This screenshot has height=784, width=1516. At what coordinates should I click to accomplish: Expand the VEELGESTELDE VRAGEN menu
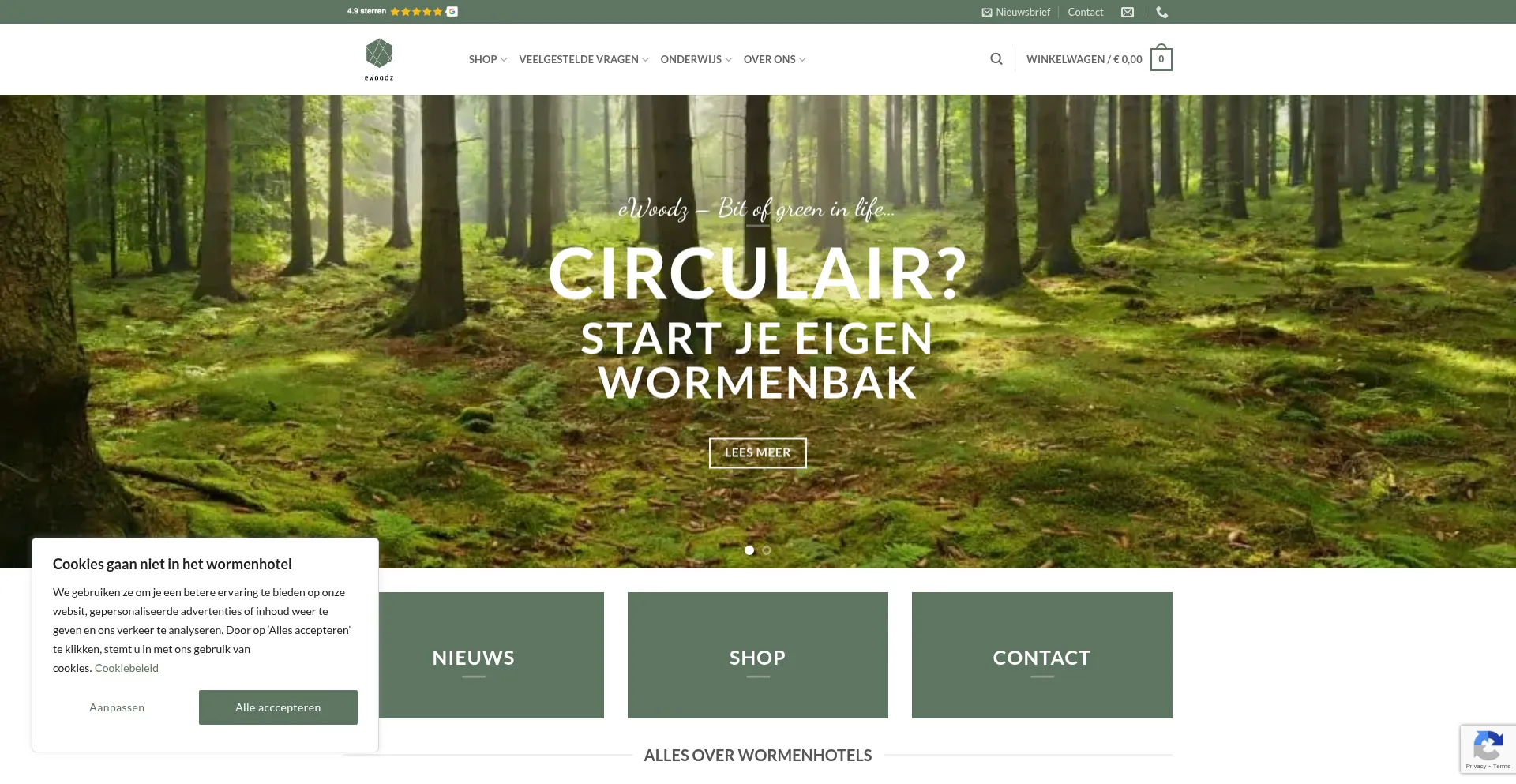click(x=584, y=59)
